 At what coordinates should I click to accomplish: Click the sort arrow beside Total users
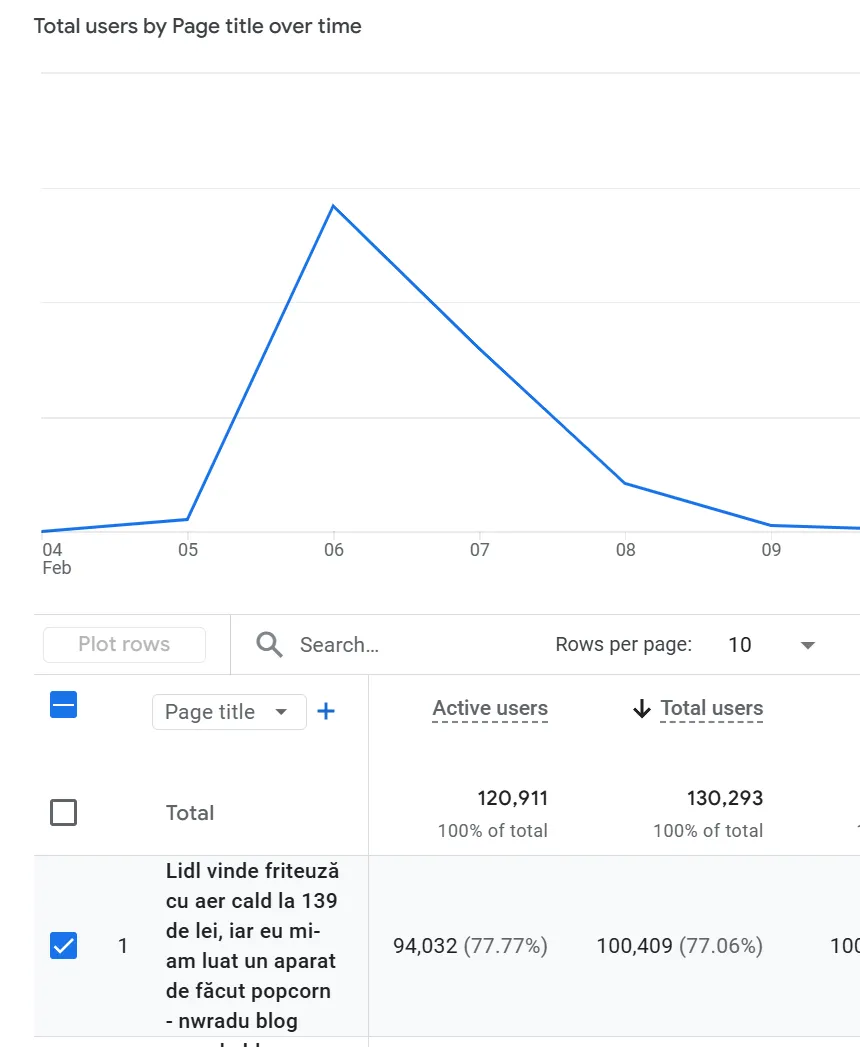point(641,709)
